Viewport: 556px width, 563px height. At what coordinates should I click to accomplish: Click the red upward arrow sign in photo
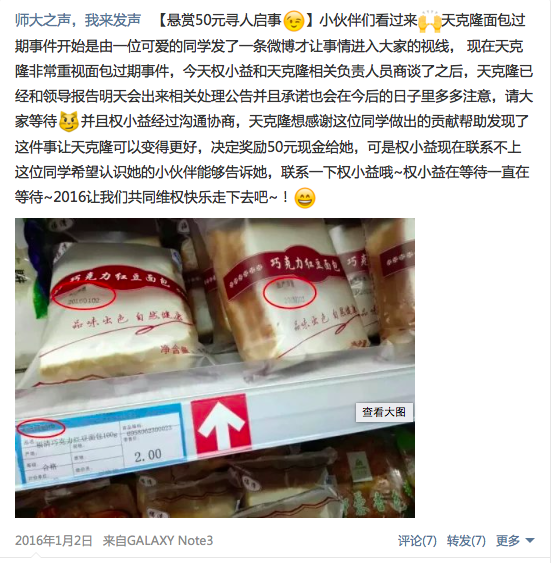[x=221, y=424]
